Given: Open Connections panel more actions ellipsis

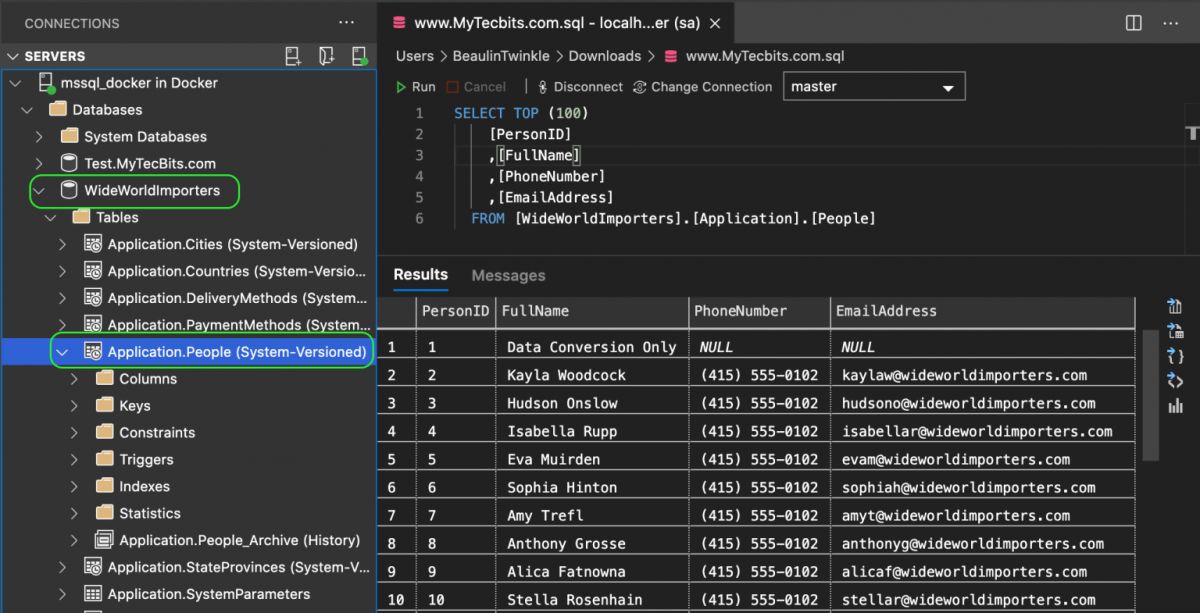Looking at the screenshot, I should [x=346, y=22].
